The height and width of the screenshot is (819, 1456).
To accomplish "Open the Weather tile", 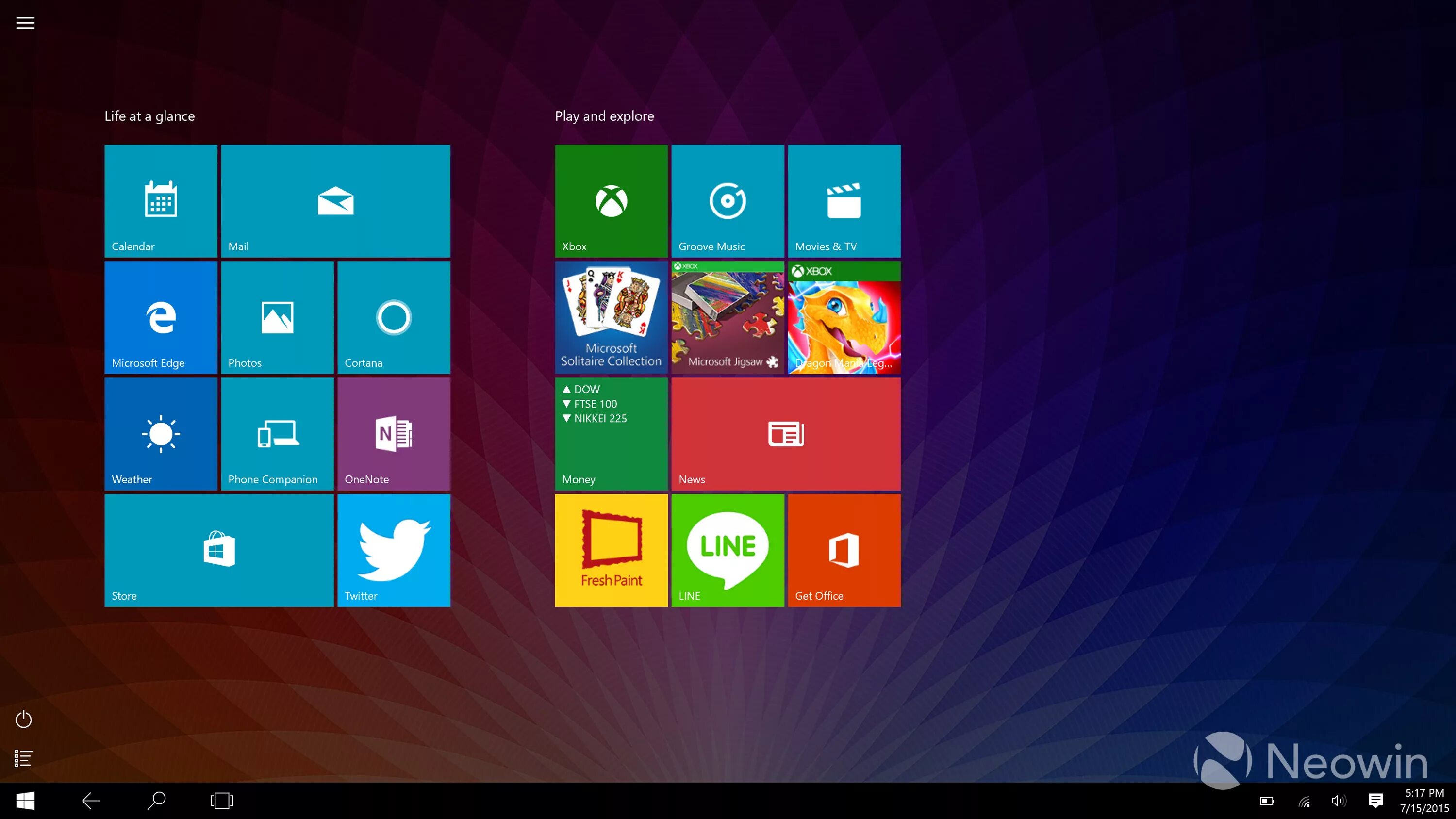I will 161,434.
